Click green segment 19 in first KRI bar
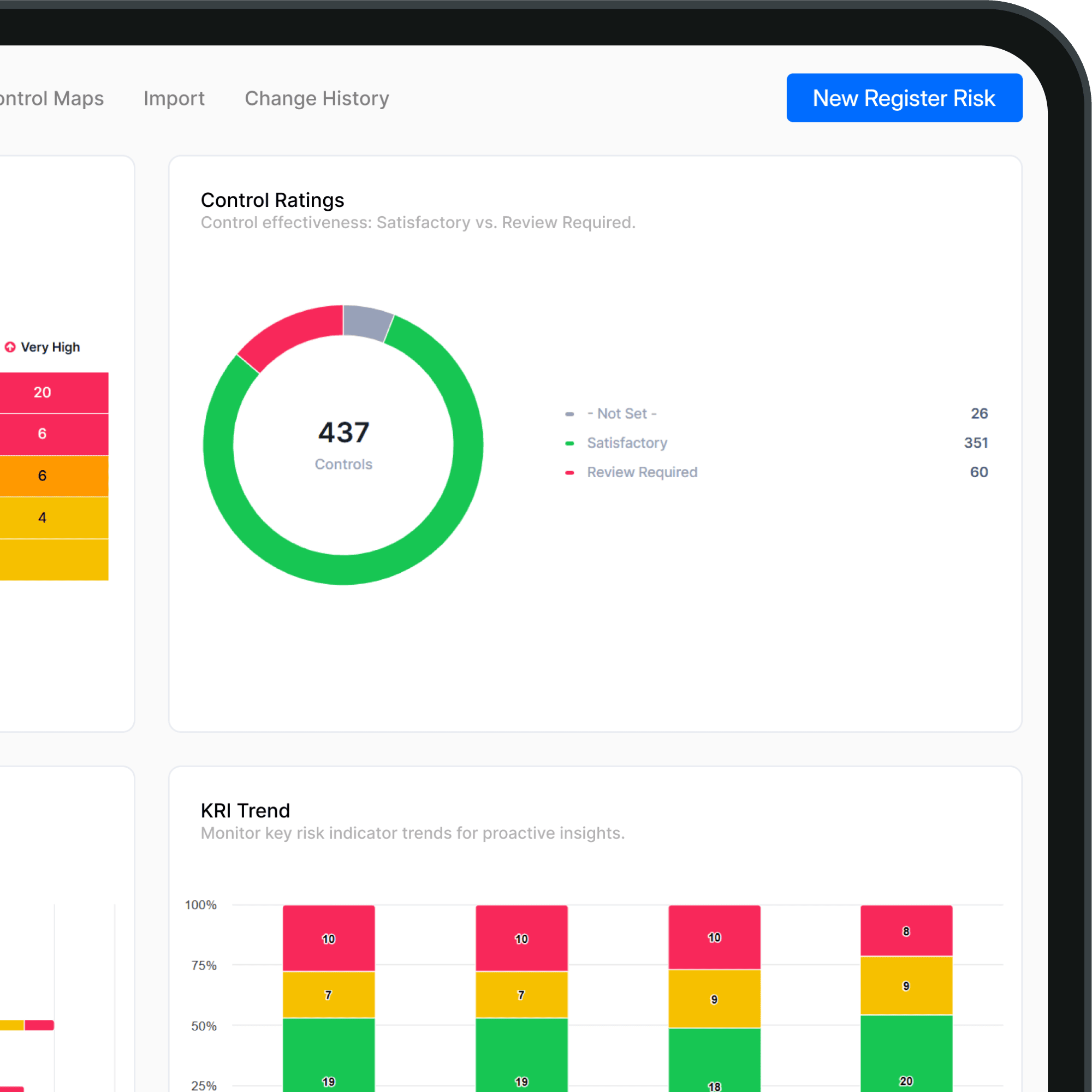 pyautogui.click(x=329, y=1055)
